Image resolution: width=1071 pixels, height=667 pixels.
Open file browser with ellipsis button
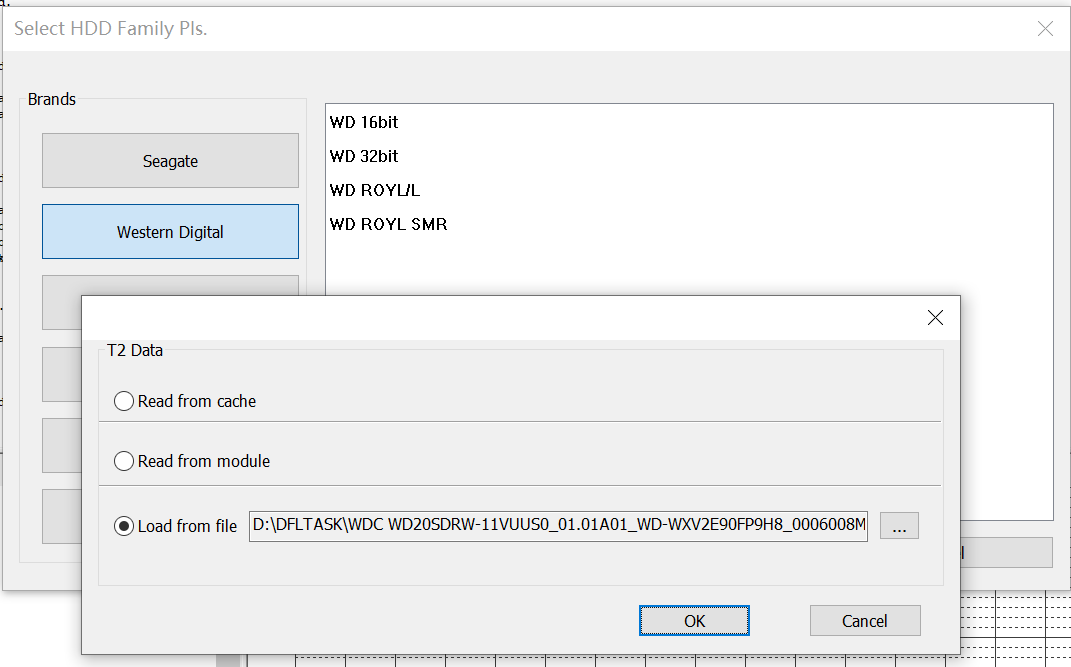[x=899, y=526]
